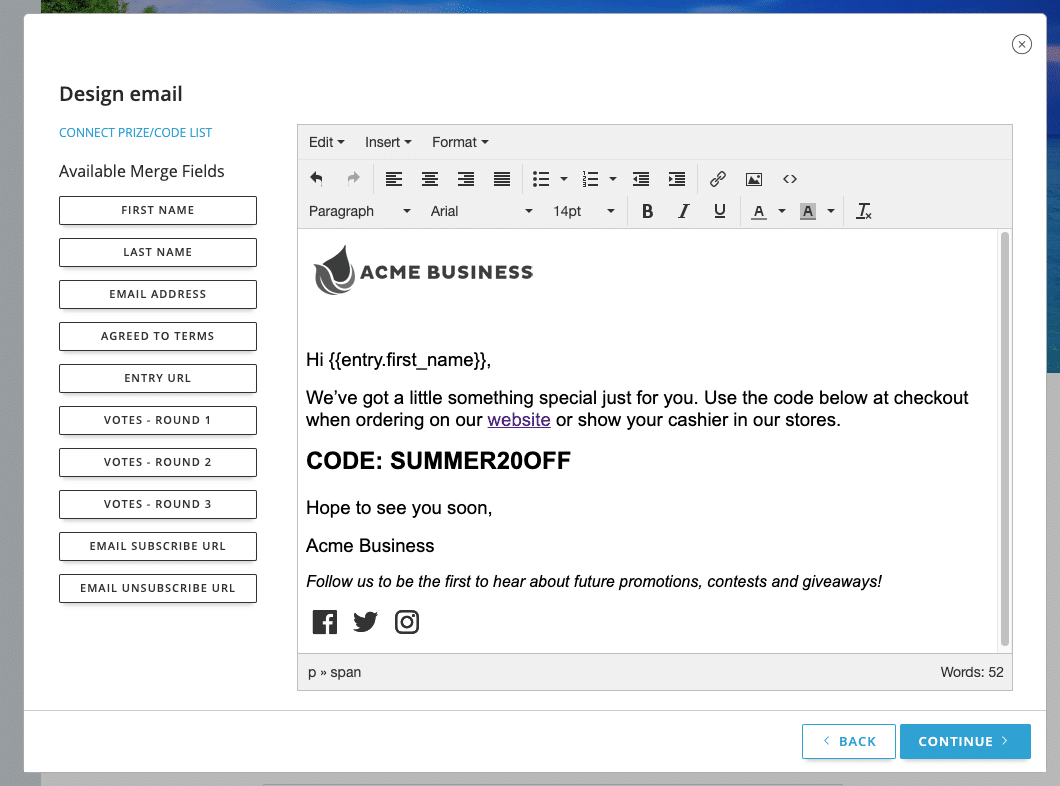Expand the 14pt font size dropdown
1060x786 pixels.
(583, 211)
